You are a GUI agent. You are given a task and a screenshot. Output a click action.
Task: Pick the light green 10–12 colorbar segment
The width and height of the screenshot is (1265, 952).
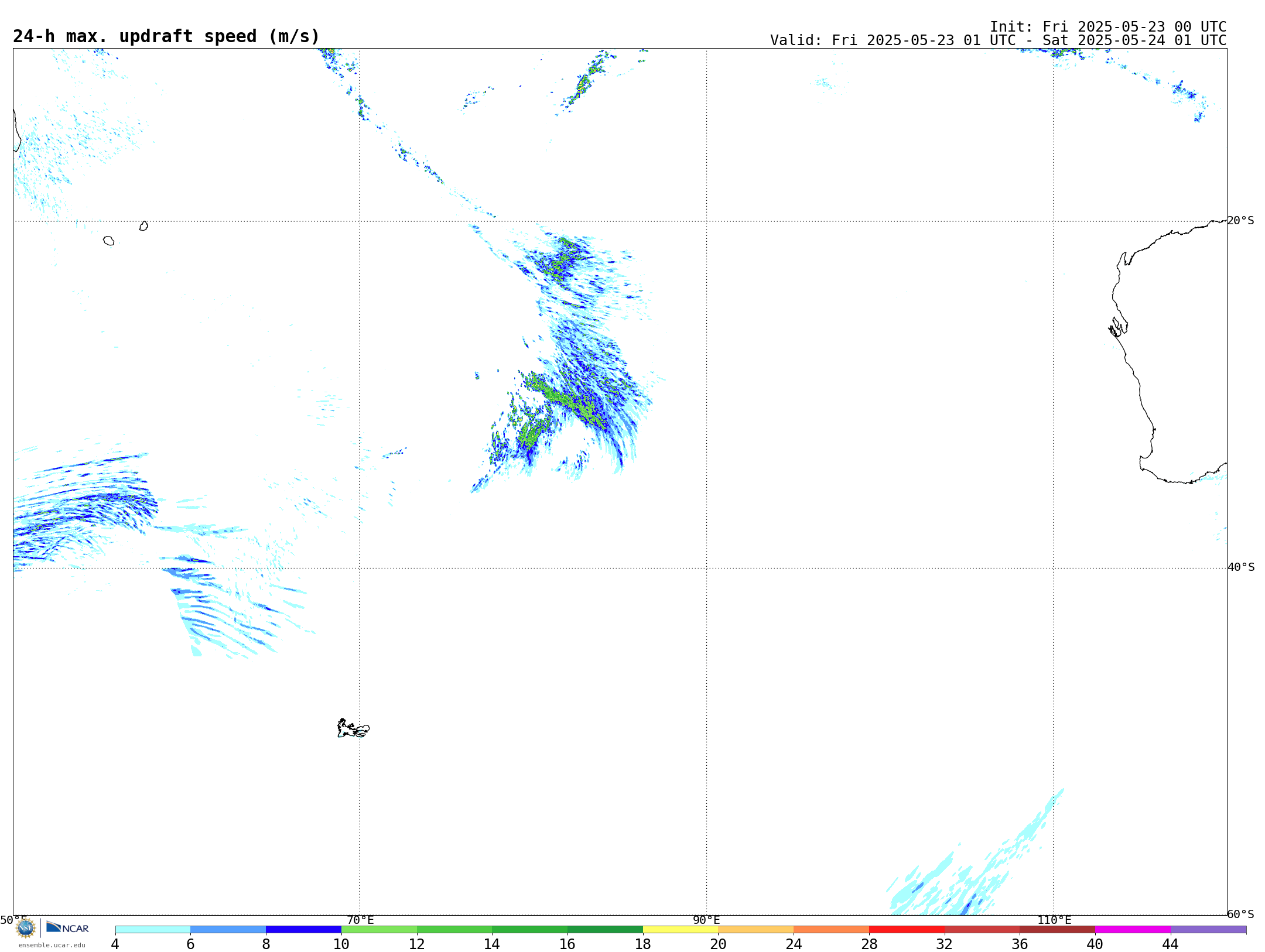379,929
